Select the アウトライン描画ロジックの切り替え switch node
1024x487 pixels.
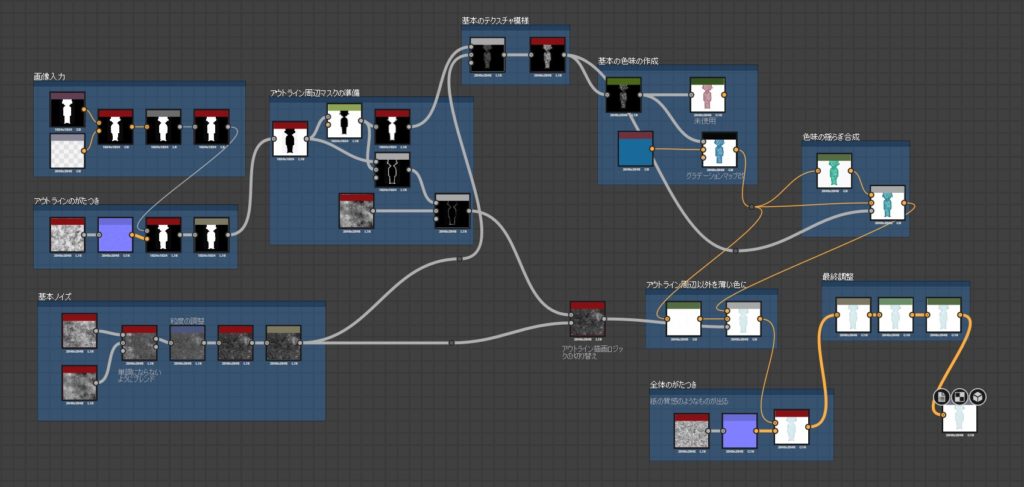(587, 320)
